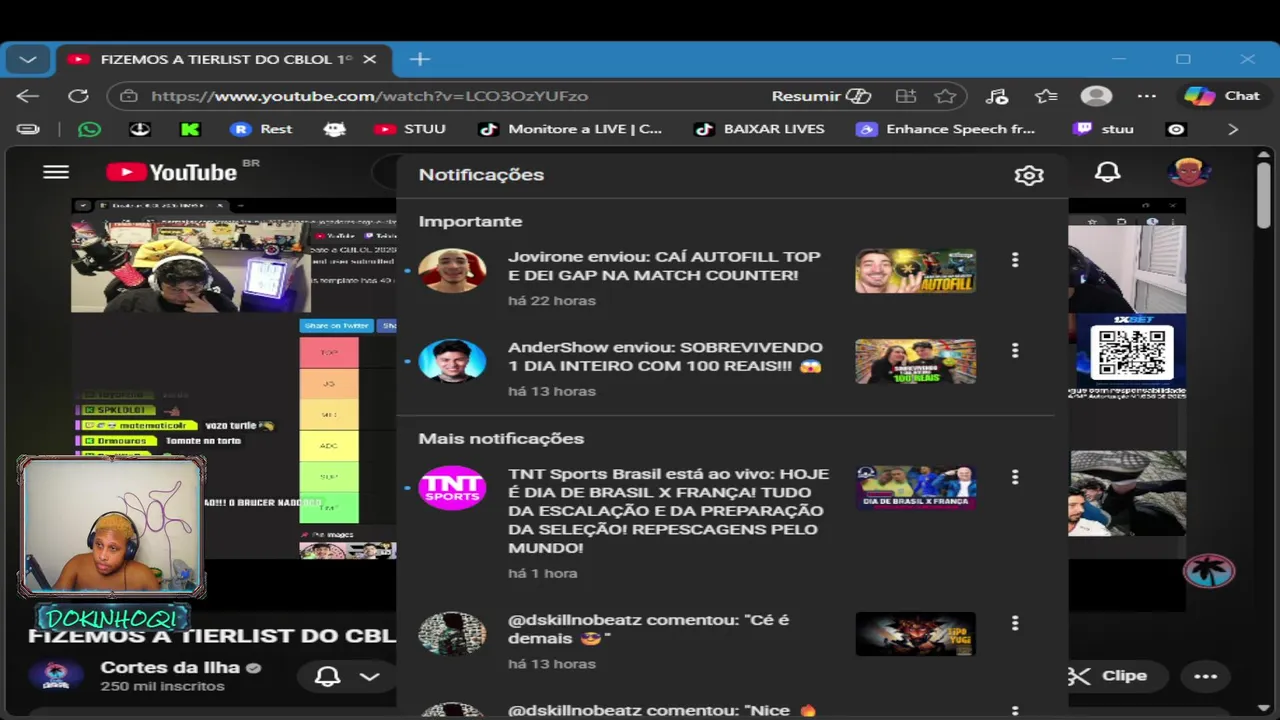View site information icon in address bar

point(128,96)
